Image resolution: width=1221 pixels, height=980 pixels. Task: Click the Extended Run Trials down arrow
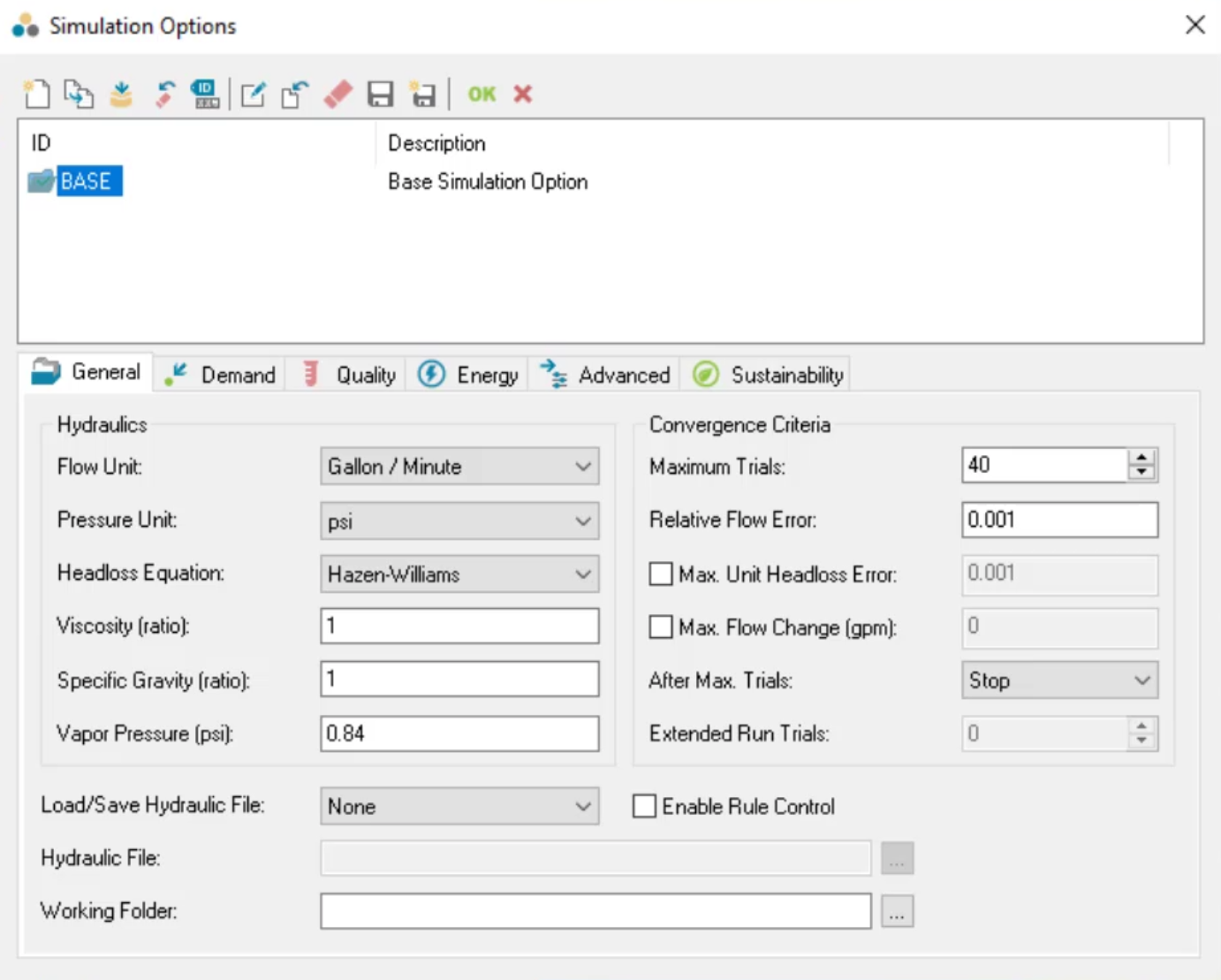pyautogui.click(x=1141, y=741)
